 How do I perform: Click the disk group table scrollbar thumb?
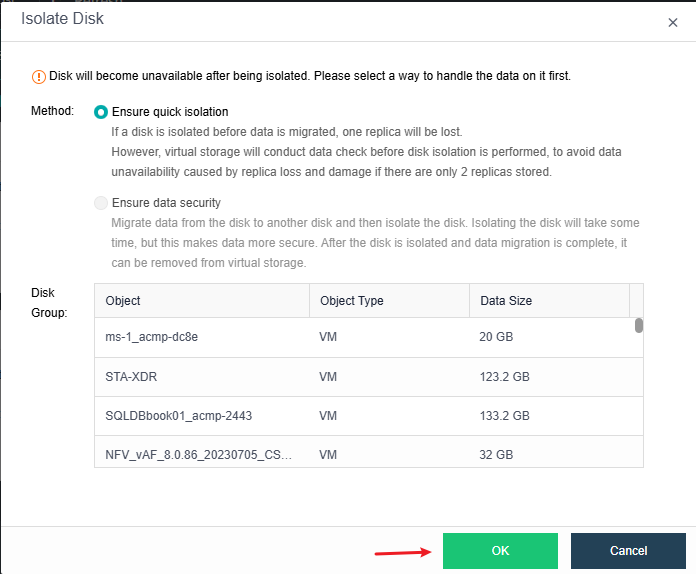639,325
